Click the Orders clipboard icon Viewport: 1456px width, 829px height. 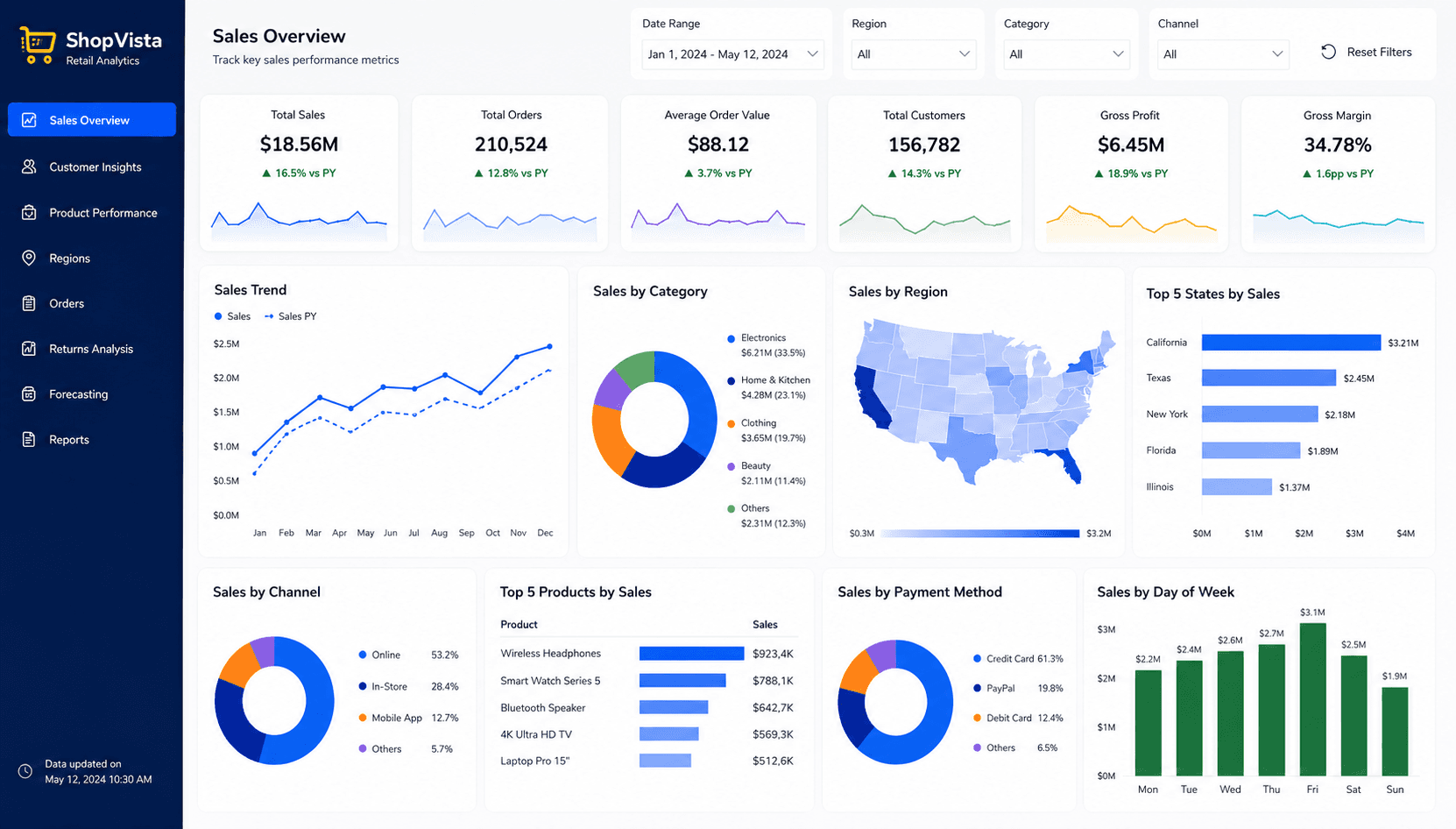[29, 303]
